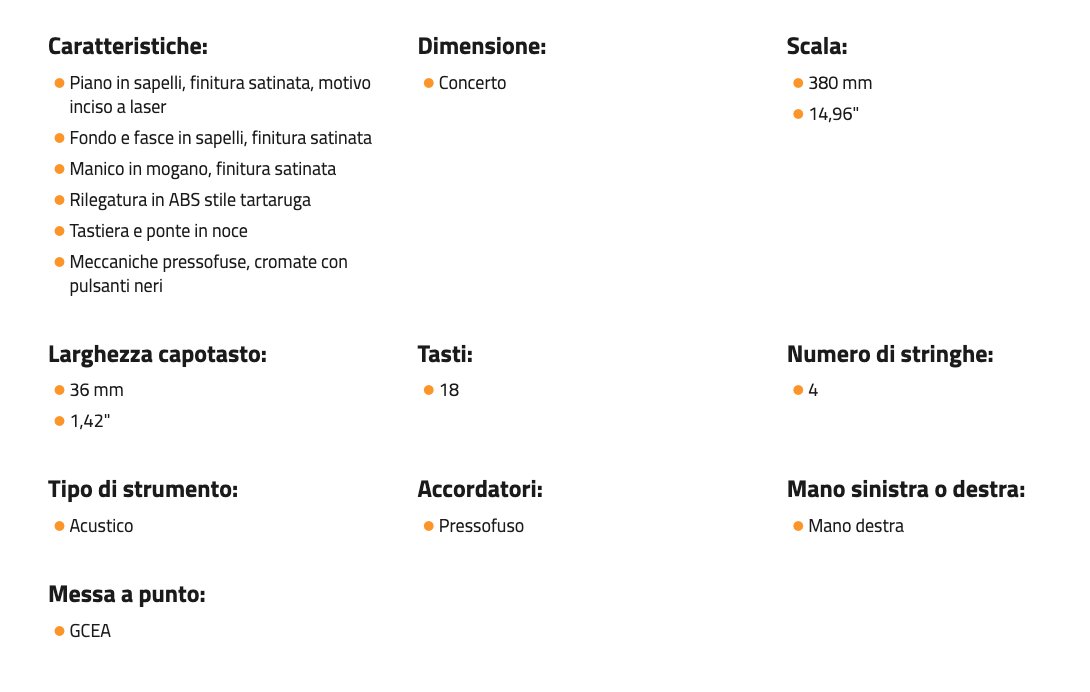Select "Fondo e fasce in sapelli" feature line
The height and width of the screenshot is (692, 1090).
coord(220,138)
